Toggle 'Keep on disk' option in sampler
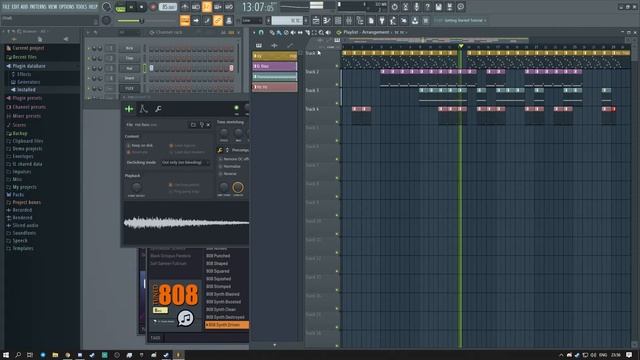Viewport: 640px width, 360px height. [140, 146]
